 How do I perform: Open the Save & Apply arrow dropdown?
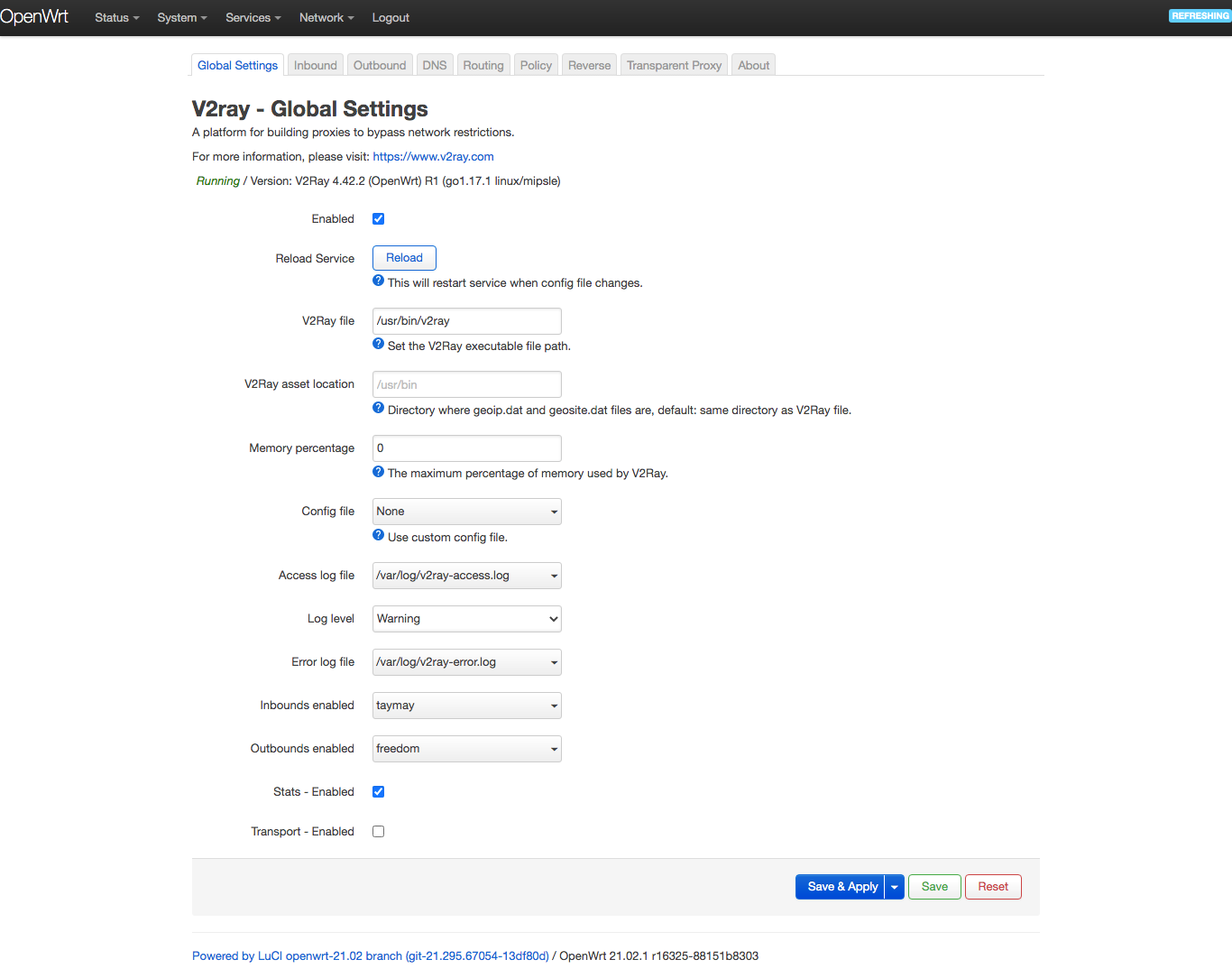(x=895, y=887)
